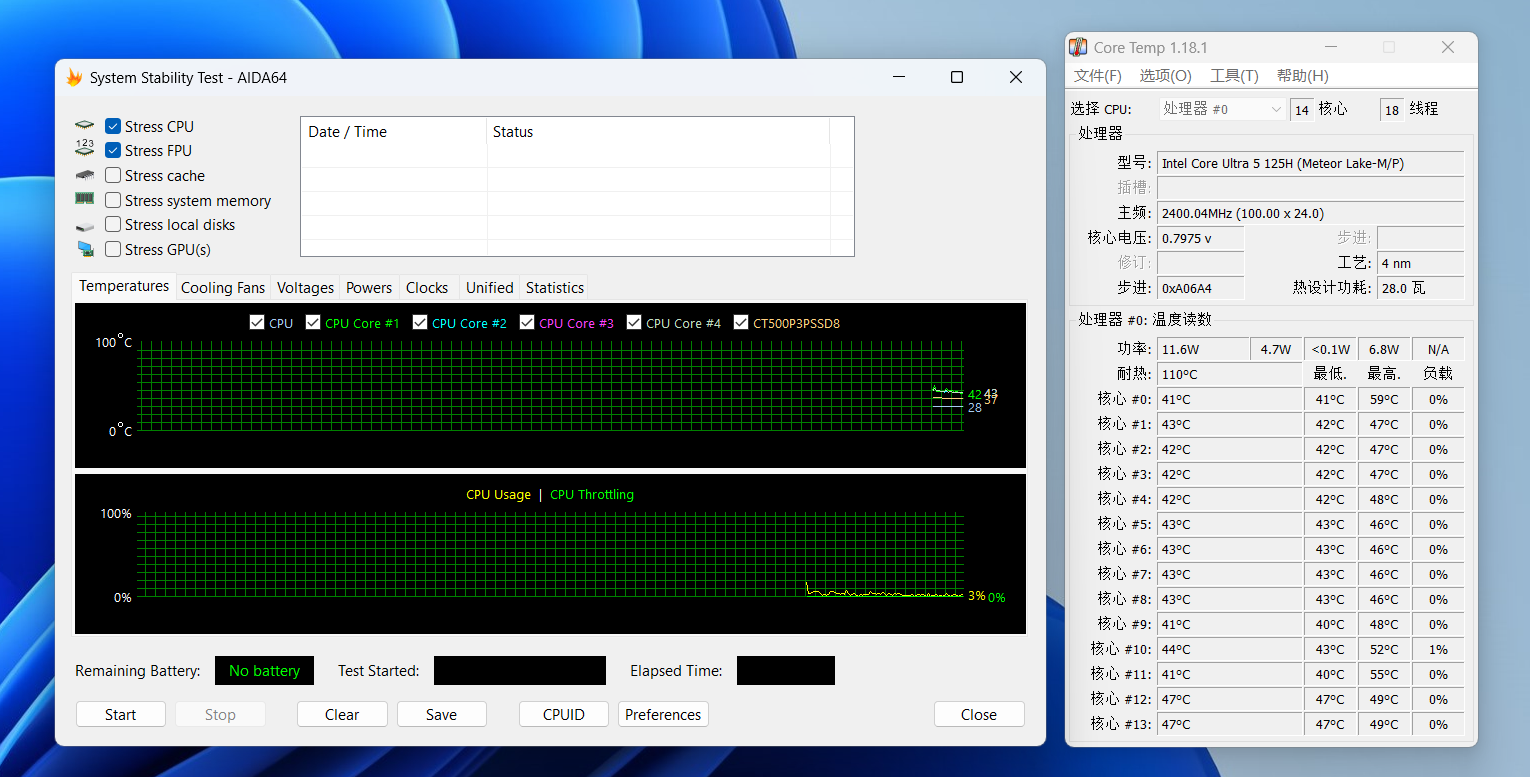Click the 核心 #13 row label
1530x777 pixels.
pos(1120,724)
